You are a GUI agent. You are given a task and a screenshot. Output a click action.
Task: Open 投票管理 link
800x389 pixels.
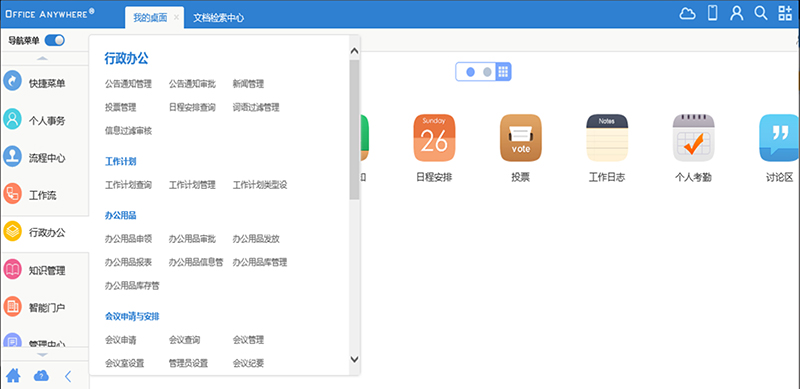pos(120,107)
